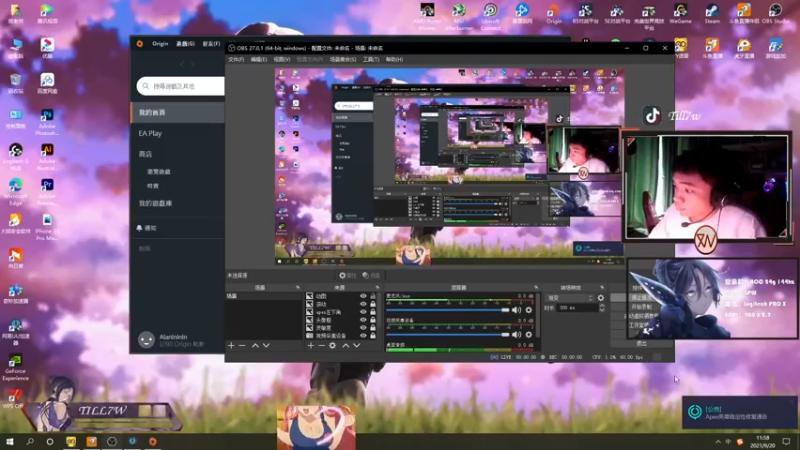Click the remove source minus icon in OBS

click(321, 345)
